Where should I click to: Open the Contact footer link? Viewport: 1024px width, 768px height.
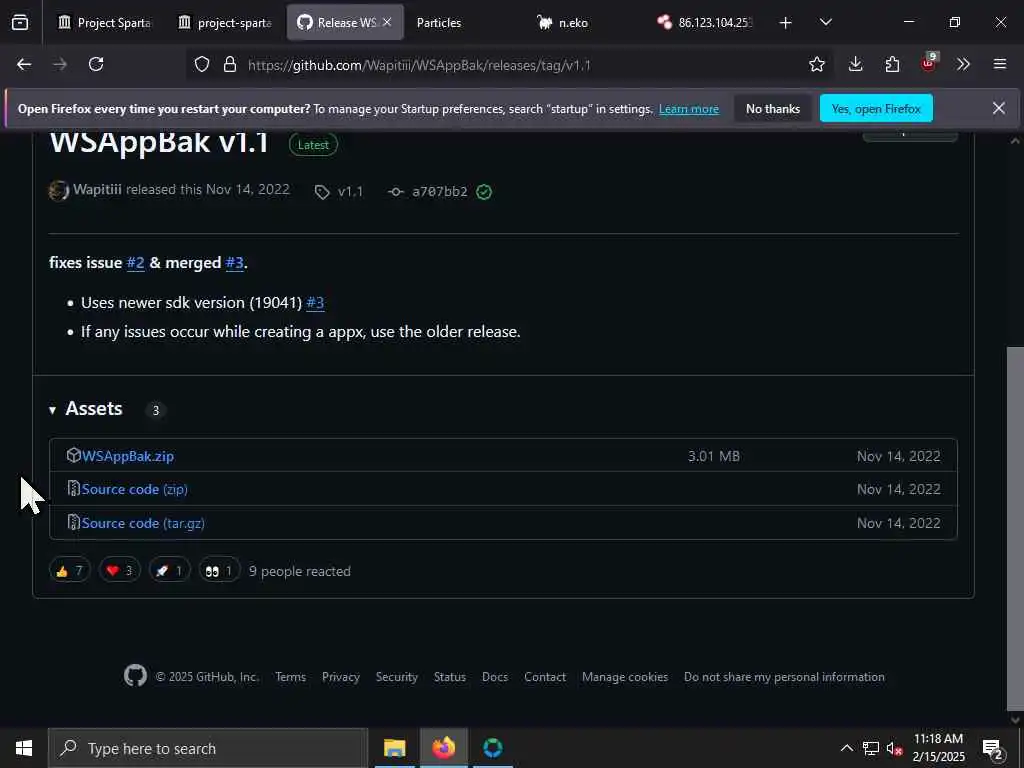[x=545, y=677]
